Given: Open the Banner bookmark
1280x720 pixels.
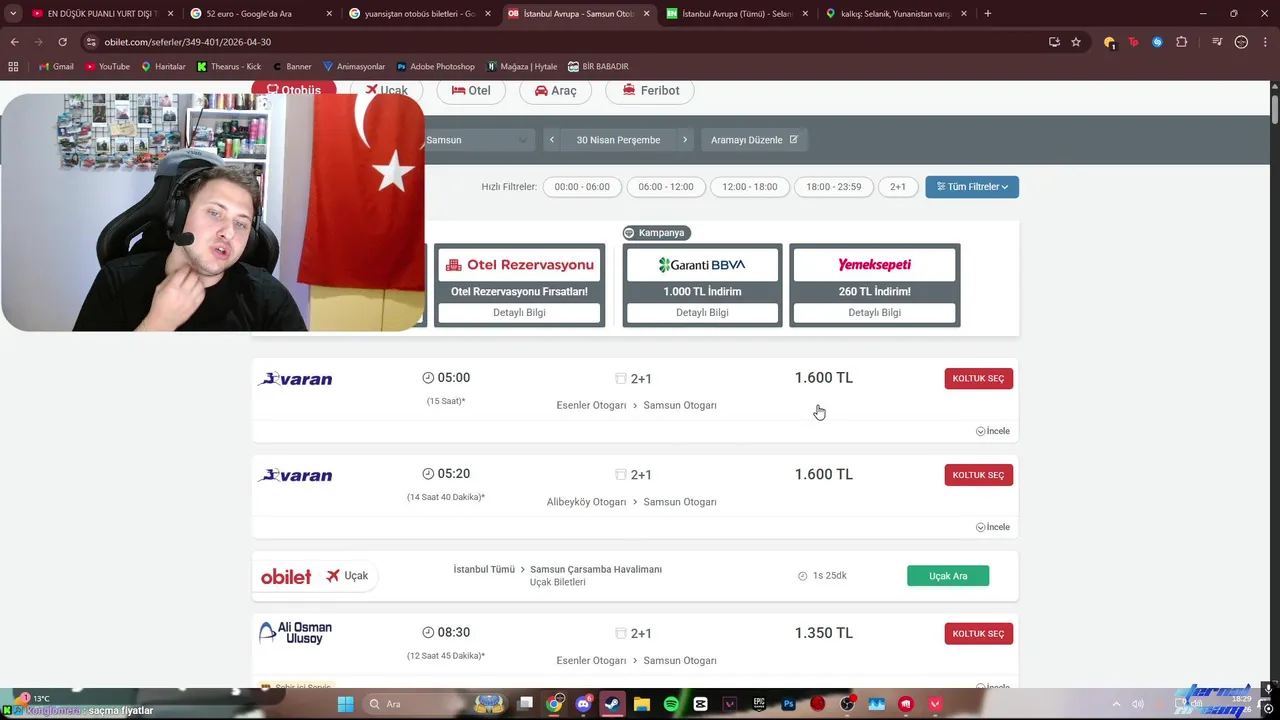Looking at the screenshot, I should 292,67.
